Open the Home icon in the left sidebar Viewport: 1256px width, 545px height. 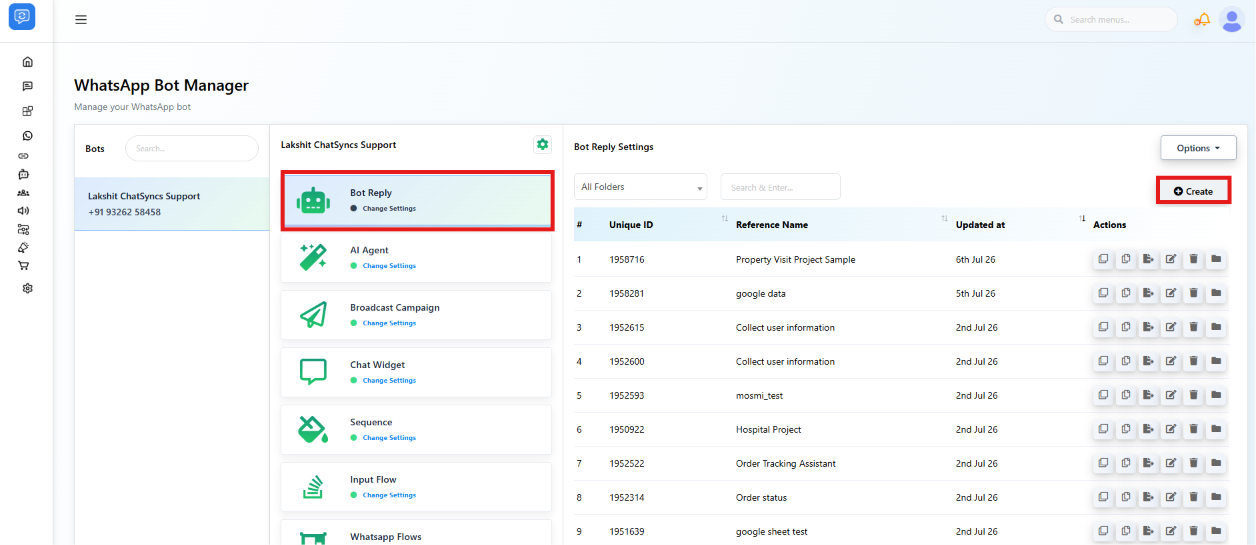point(27,62)
